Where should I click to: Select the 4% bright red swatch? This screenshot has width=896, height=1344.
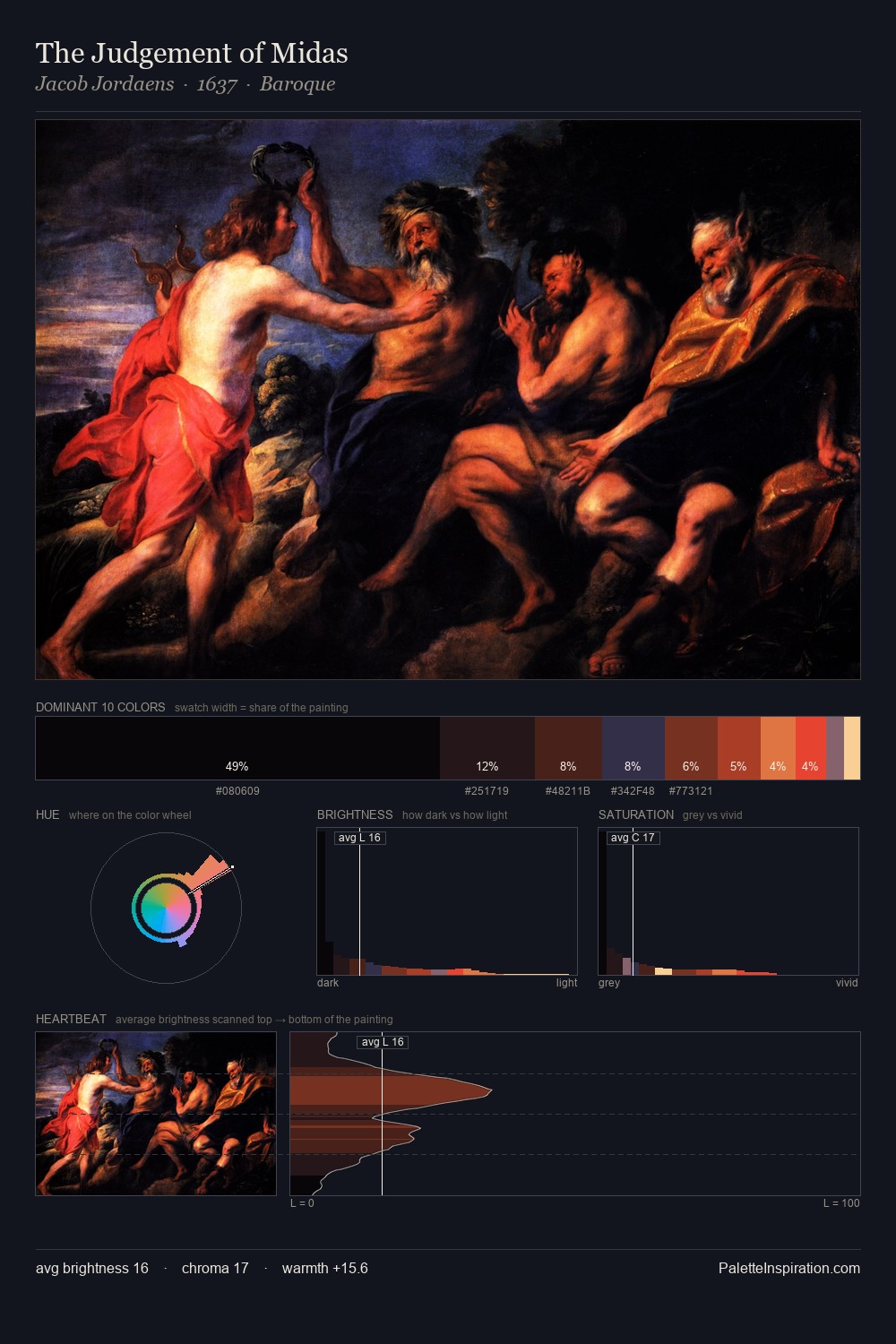coord(811,748)
